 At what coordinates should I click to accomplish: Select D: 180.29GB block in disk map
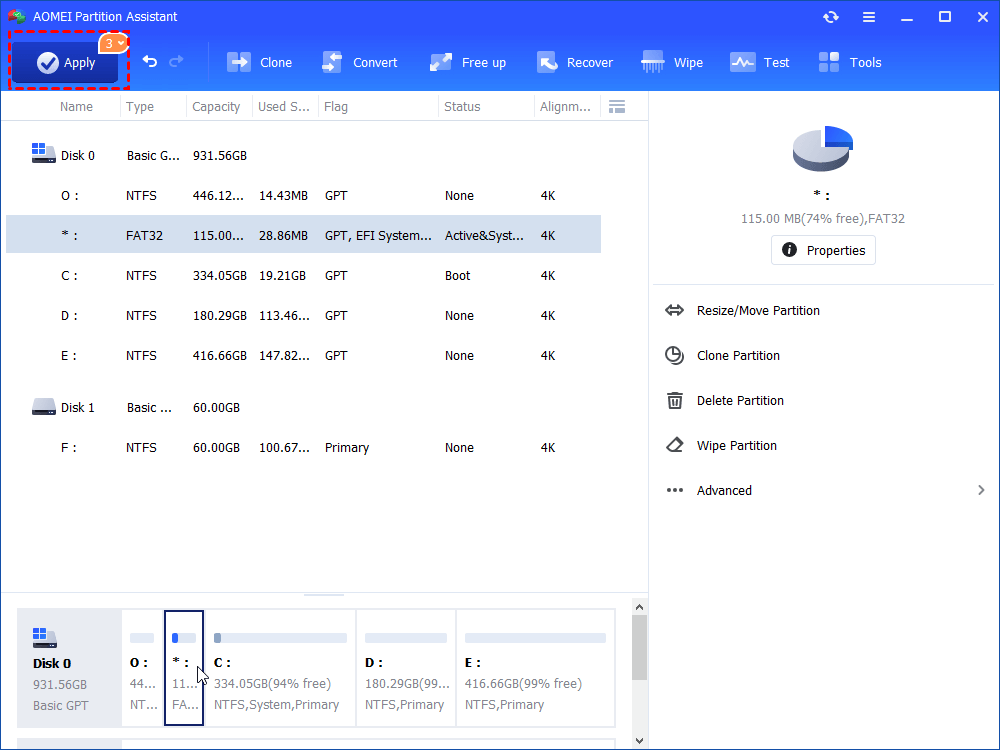pos(406,668)
